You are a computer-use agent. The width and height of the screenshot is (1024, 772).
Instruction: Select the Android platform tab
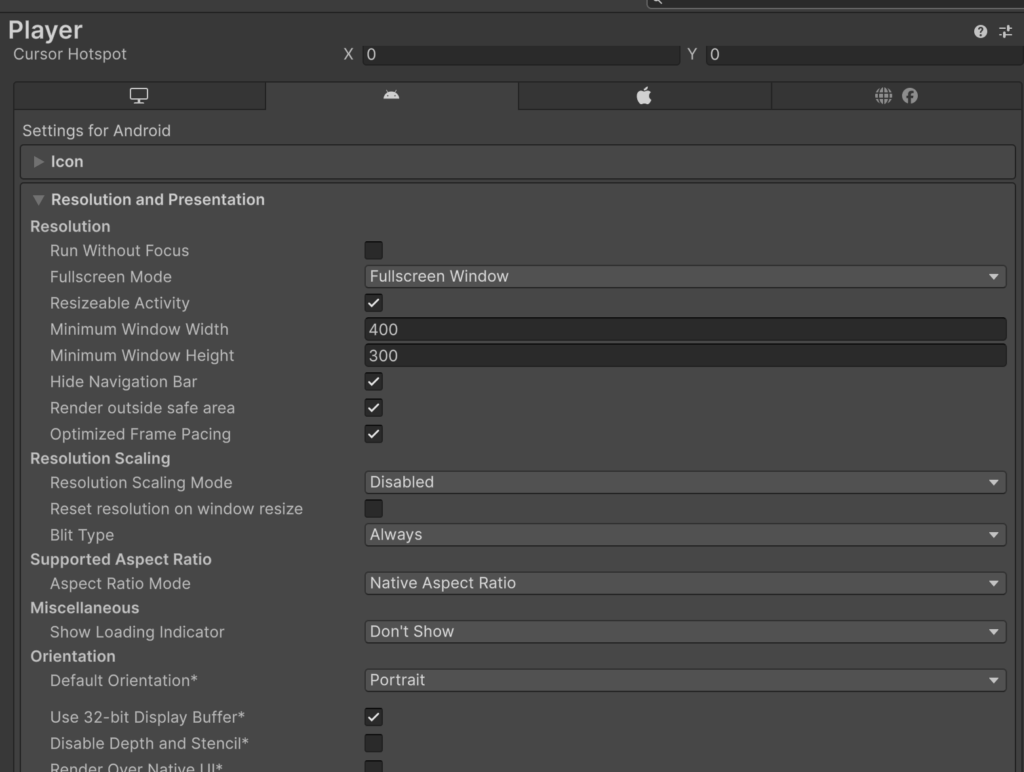(391, 96)
